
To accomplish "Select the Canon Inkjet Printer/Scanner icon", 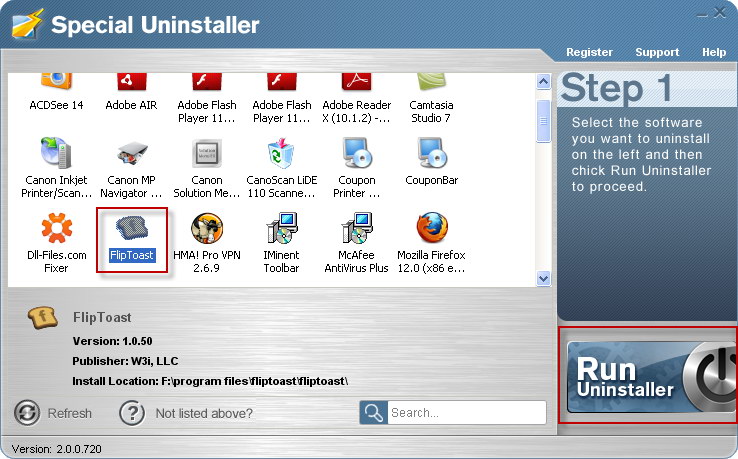I will pos(56,153).
